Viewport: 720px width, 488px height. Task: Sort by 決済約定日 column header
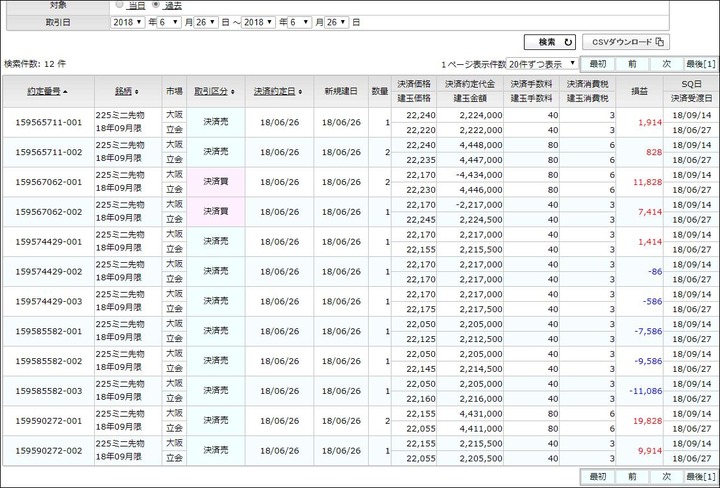274,91
